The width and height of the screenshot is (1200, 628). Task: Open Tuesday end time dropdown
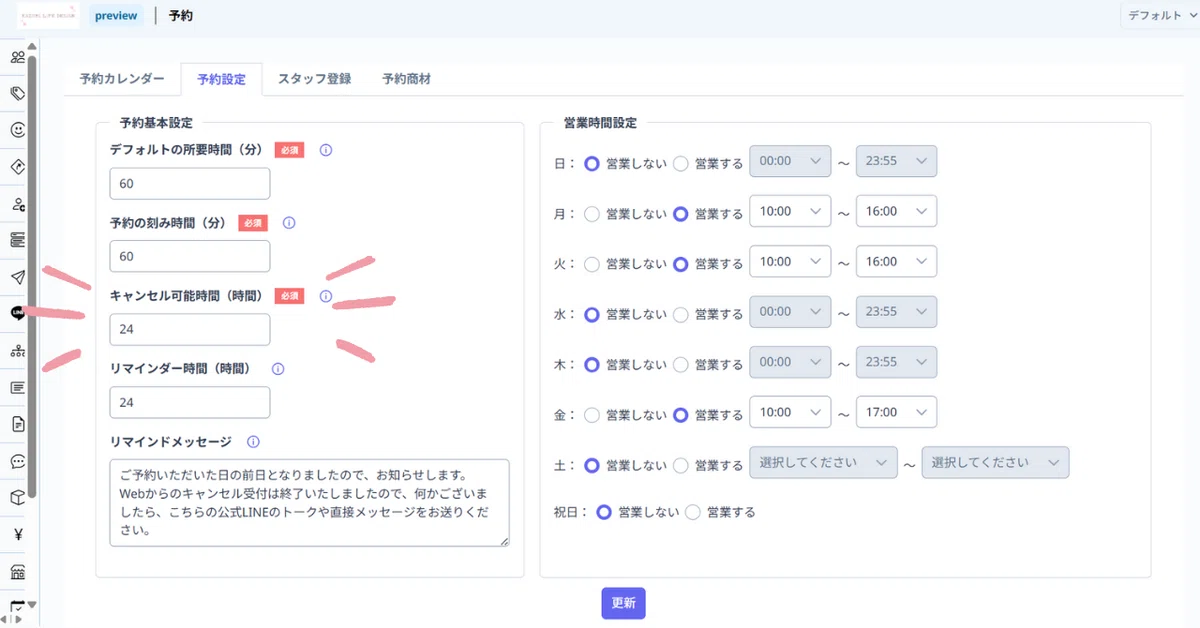(x=896, y=261)
